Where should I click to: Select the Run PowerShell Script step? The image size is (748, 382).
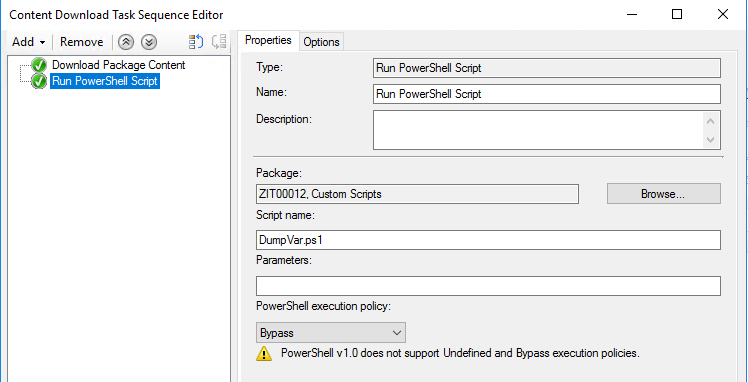105,81
